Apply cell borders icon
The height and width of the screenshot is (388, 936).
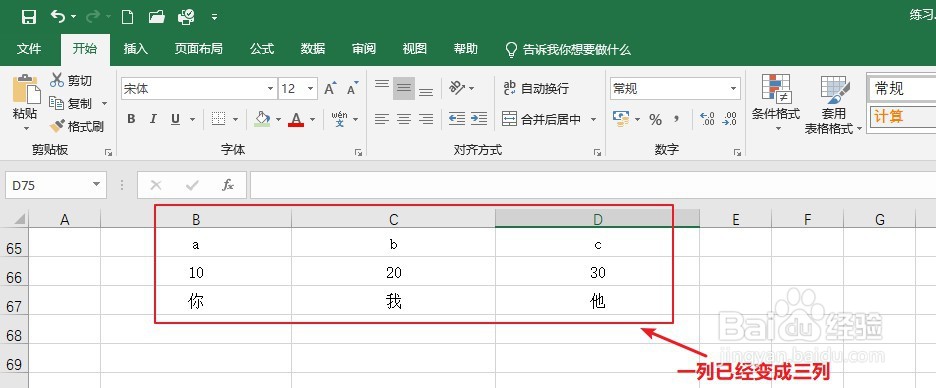218,119
